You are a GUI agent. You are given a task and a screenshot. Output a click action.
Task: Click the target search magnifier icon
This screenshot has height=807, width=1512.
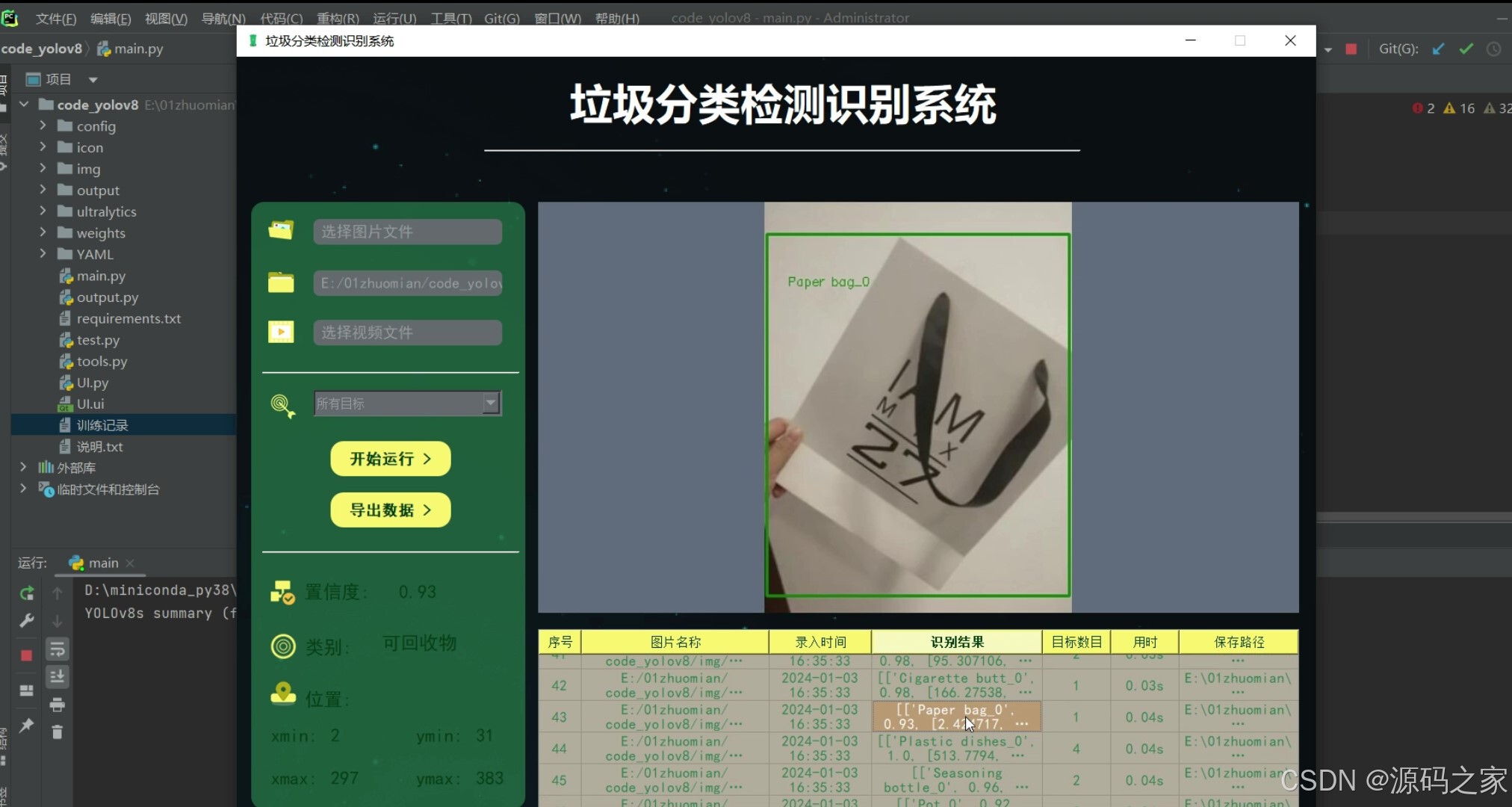click(282, 406)
